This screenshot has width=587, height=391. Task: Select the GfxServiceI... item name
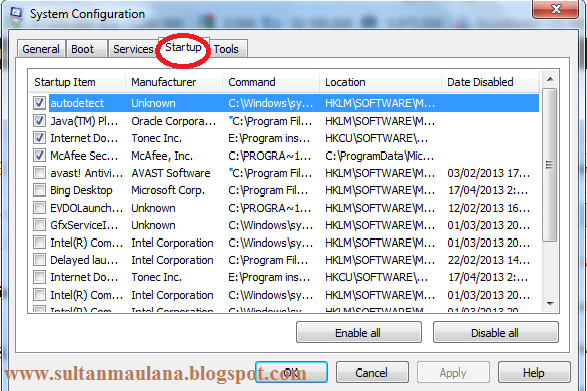(x=84, y=225)
